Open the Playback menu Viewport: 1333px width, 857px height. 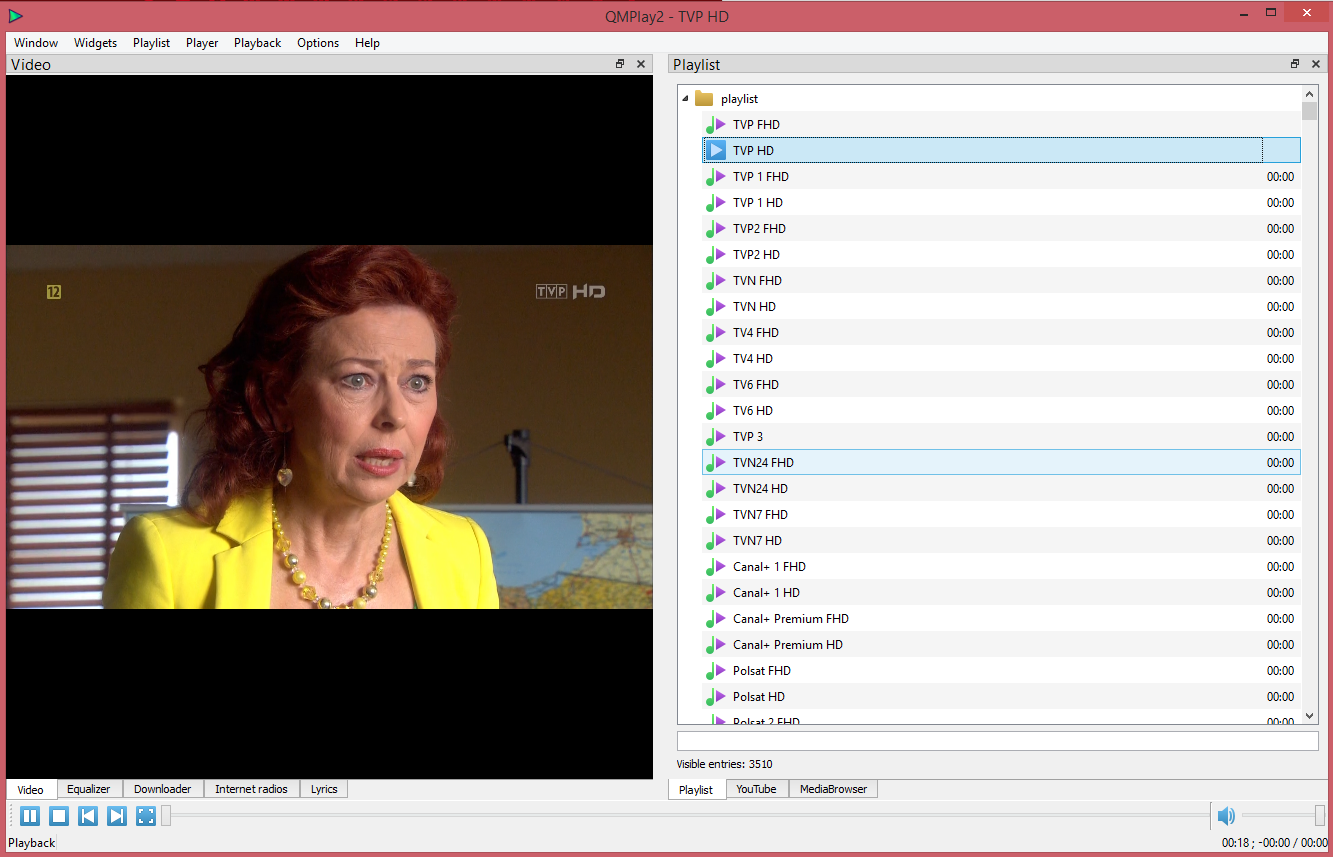pyautogui.click(x=258, y=43)
